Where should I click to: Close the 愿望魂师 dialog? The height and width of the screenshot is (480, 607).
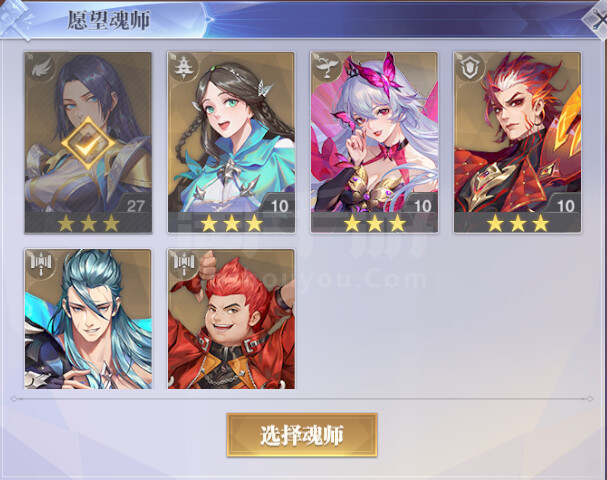(598, 19)
